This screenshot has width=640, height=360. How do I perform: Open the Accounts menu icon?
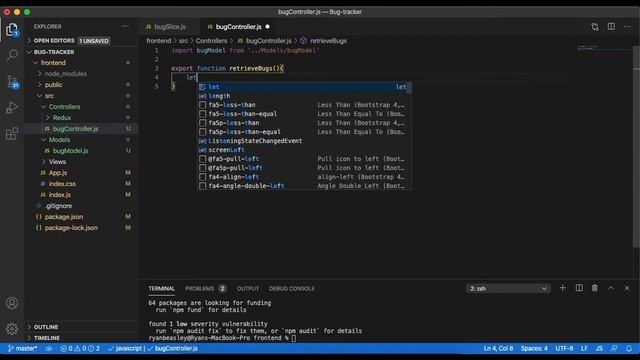tap(12, 303)
